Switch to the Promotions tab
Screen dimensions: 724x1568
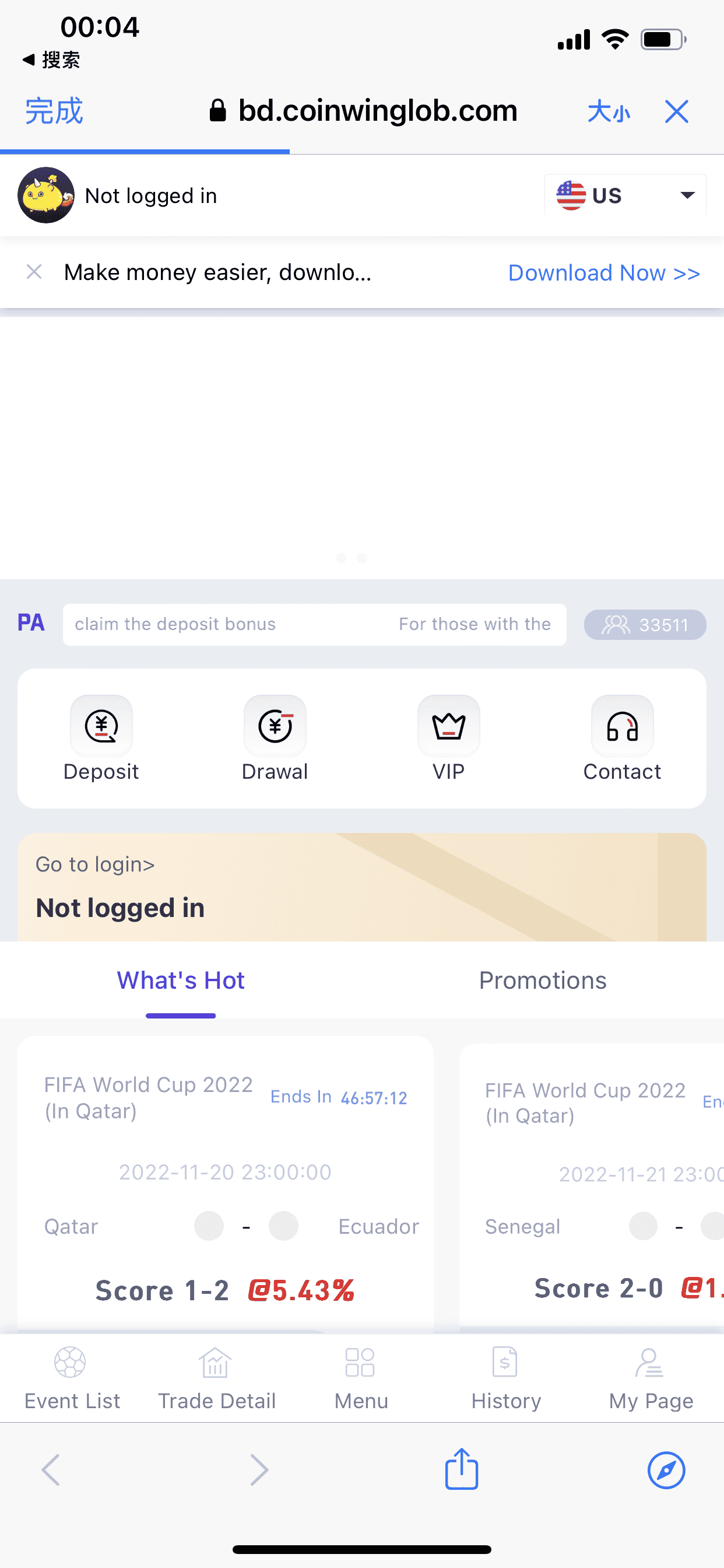point(543,980)
